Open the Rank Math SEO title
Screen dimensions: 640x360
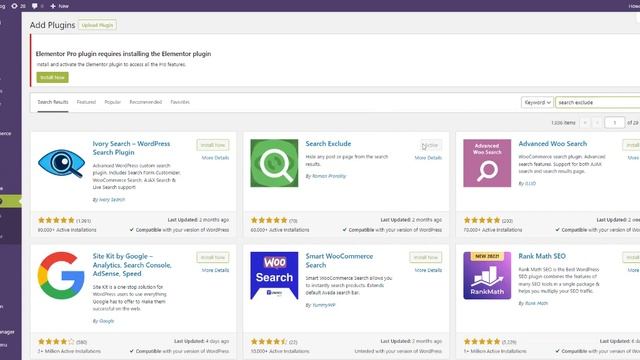[542, 256]
